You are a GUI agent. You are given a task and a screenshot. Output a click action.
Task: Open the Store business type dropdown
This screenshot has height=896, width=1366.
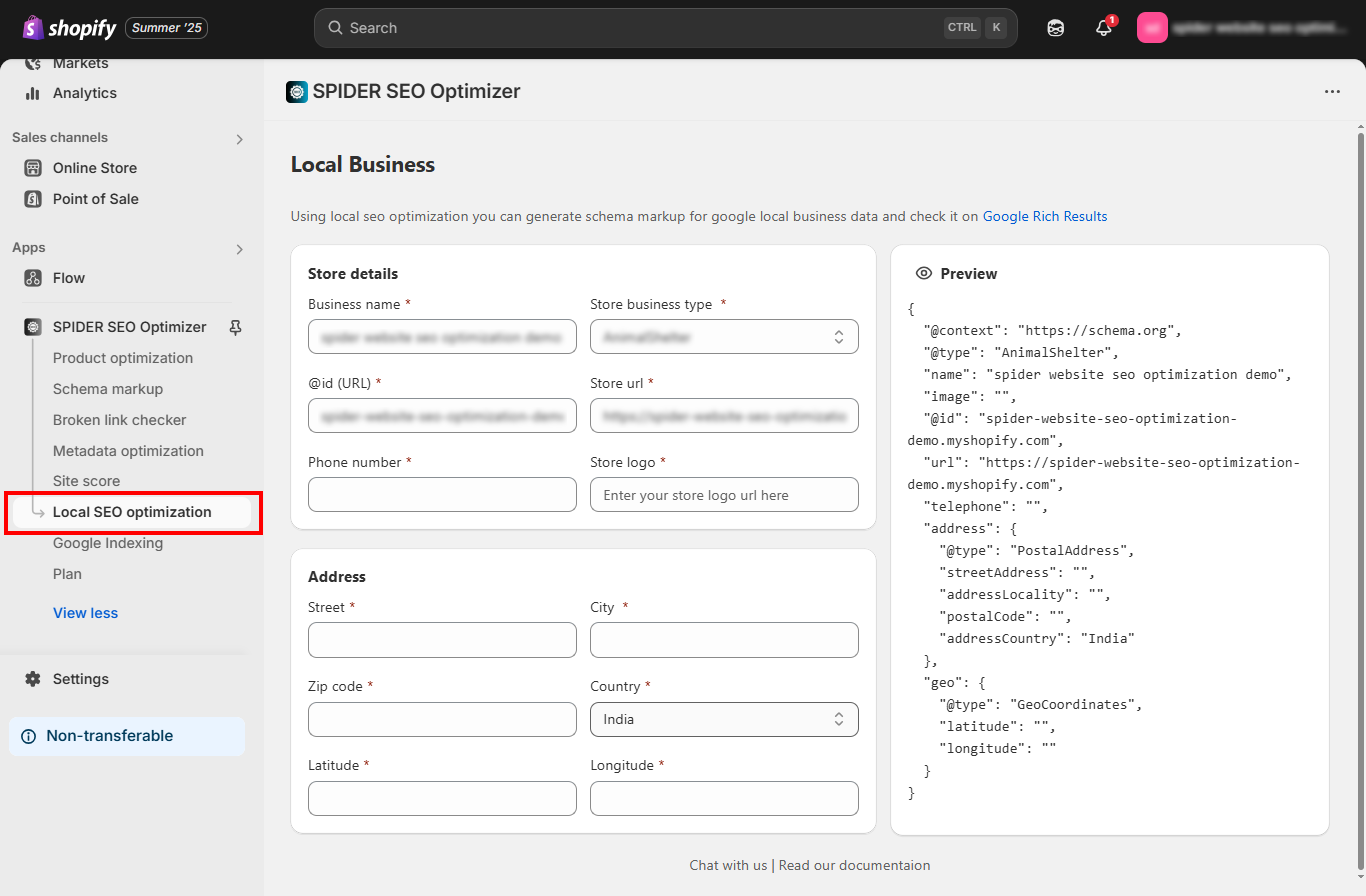point(724,337)
